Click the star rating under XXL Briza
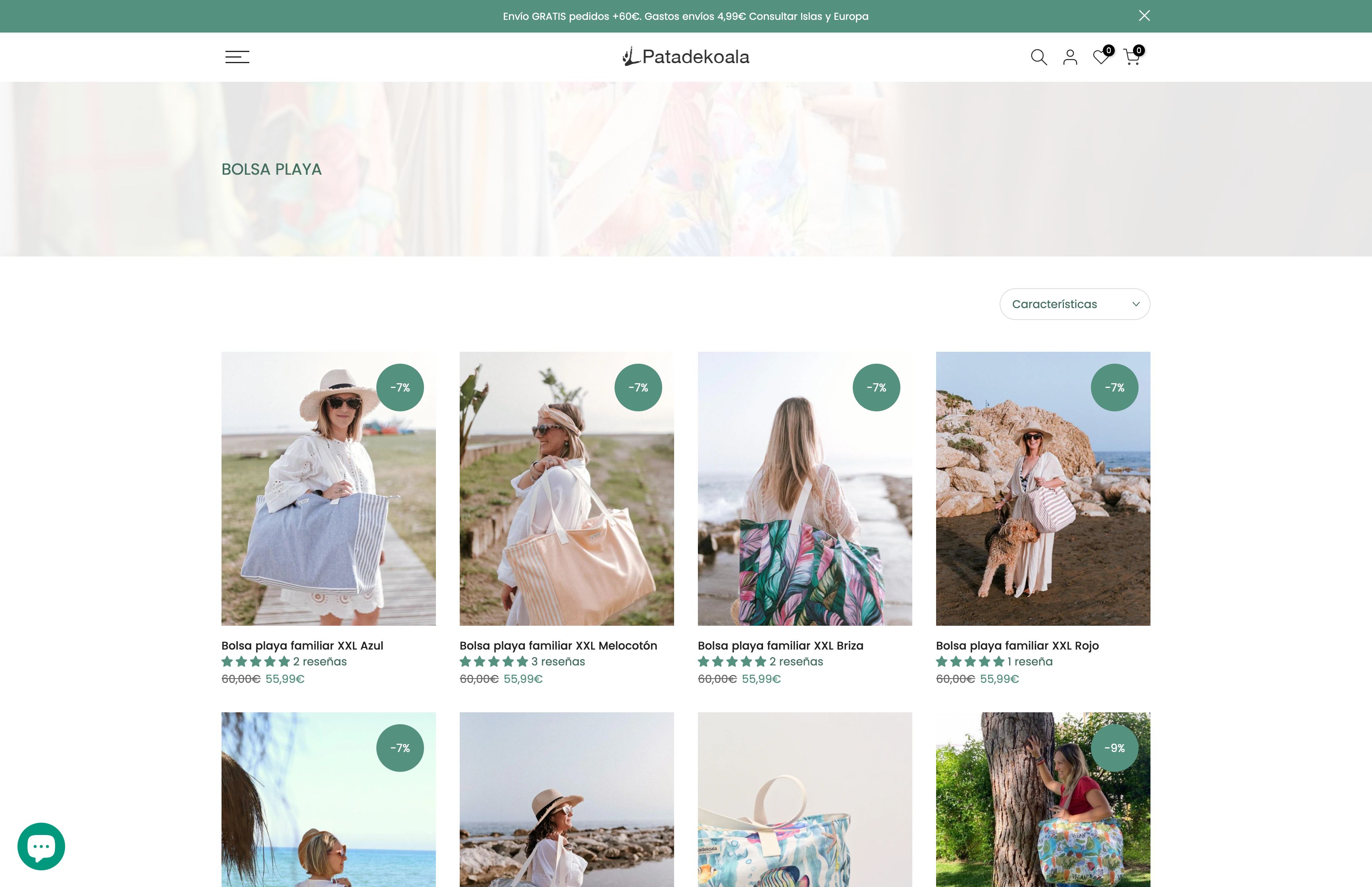1372x887 pixels. [732, 662]
